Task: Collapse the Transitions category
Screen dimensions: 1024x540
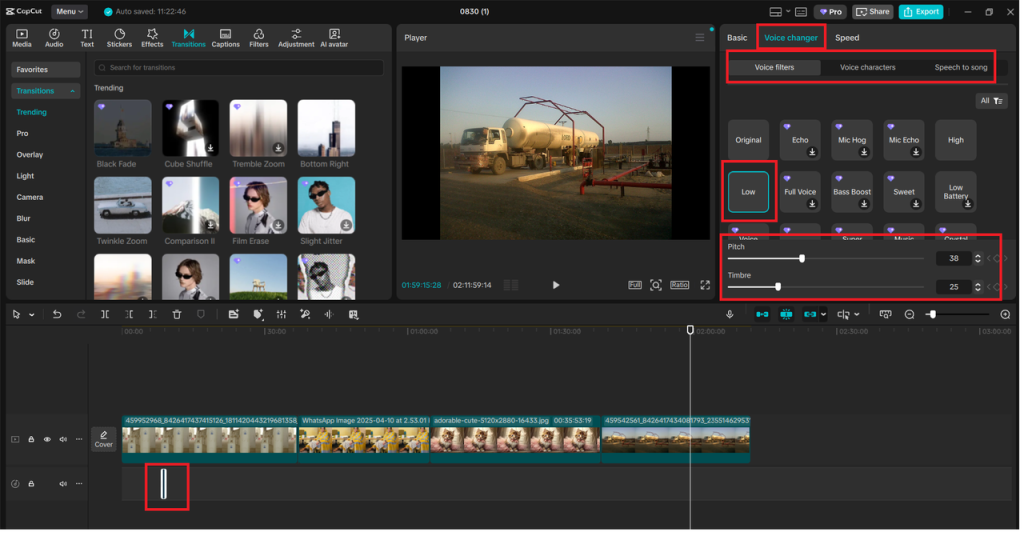Action: pyautogui.click(x=72, y=91)
